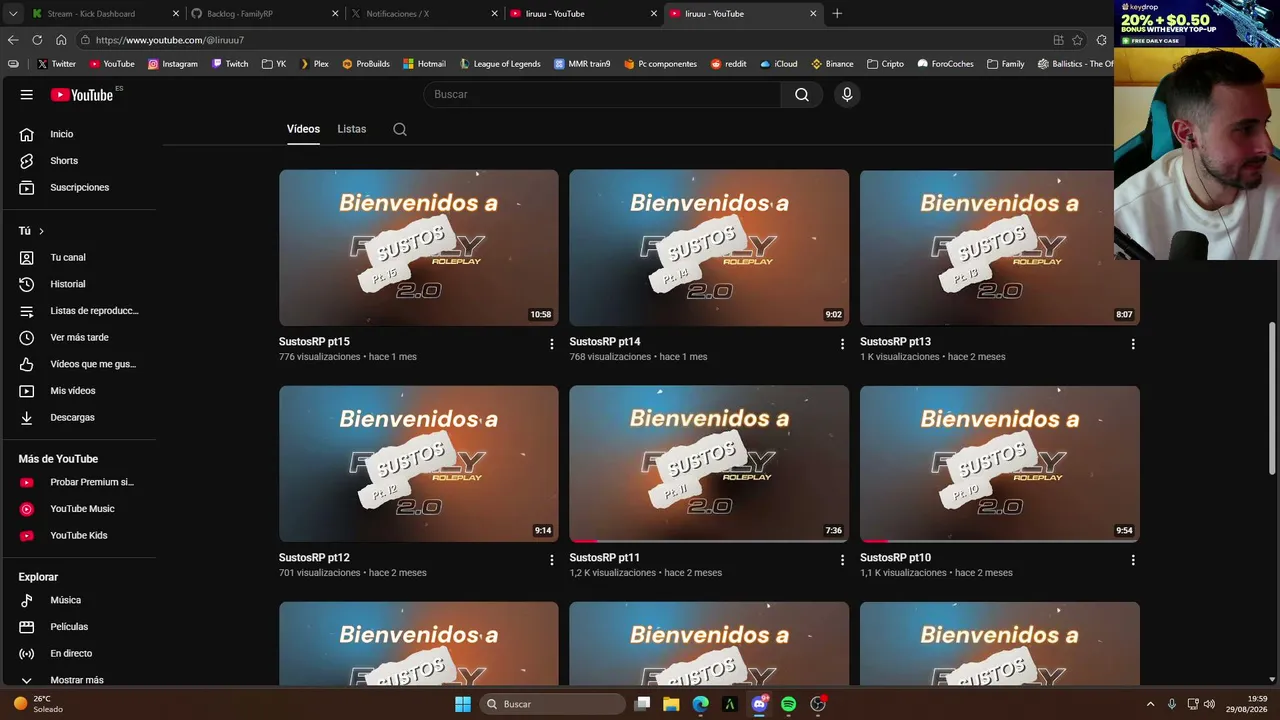
Task: Open Spotify from the taskbar
Action: (x=788, y=704)
